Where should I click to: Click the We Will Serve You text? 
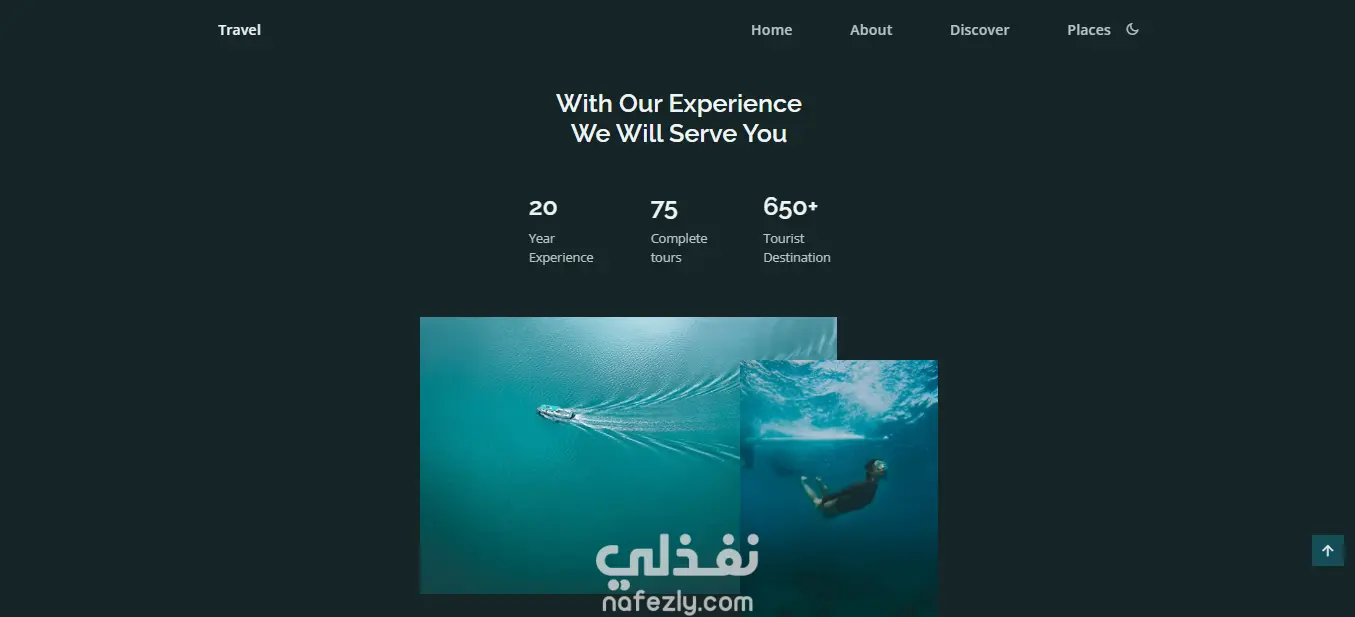pos(679,134)
